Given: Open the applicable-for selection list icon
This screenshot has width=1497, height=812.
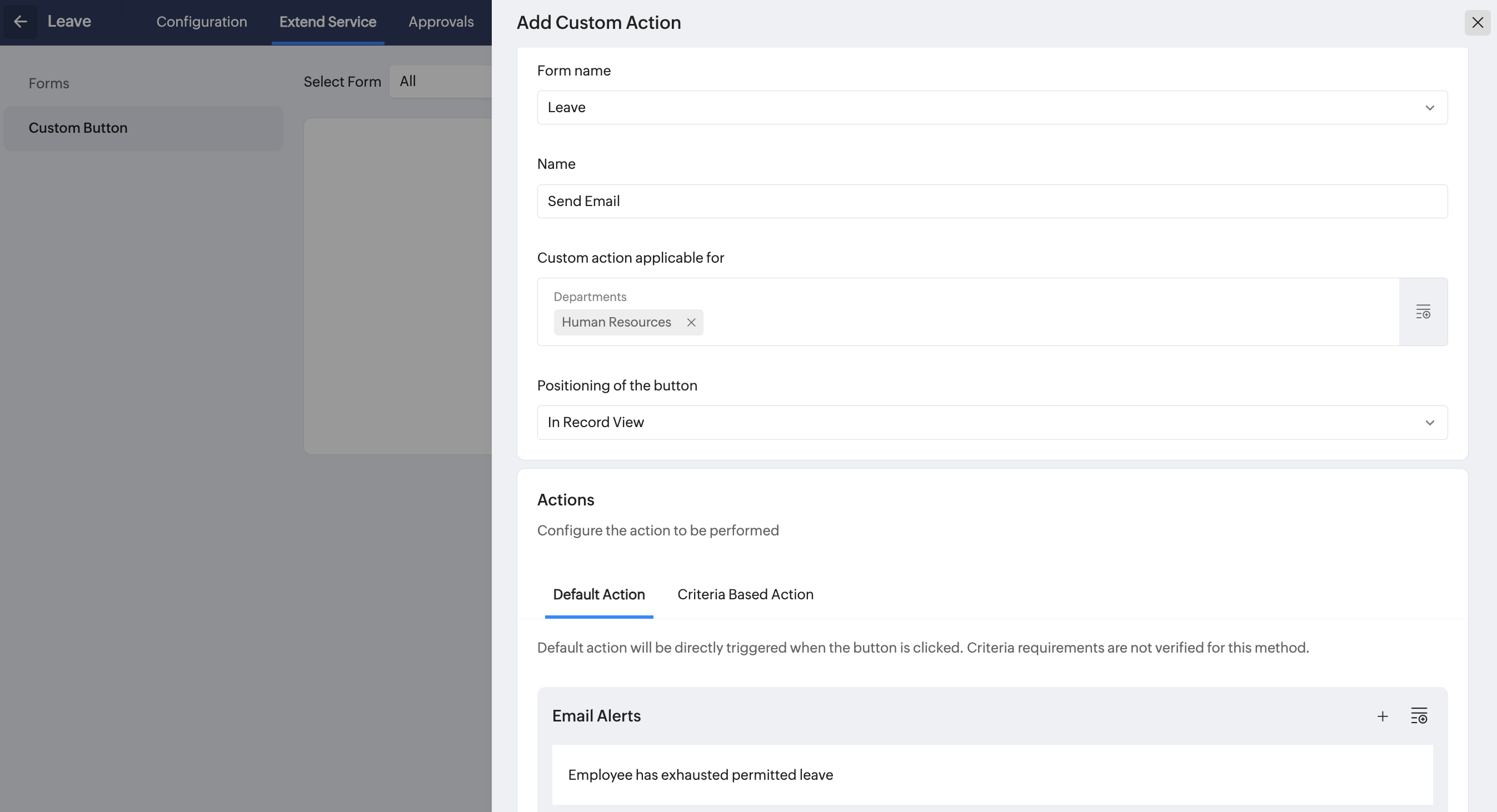Looking at the screenshot, I should [1423, 312].
